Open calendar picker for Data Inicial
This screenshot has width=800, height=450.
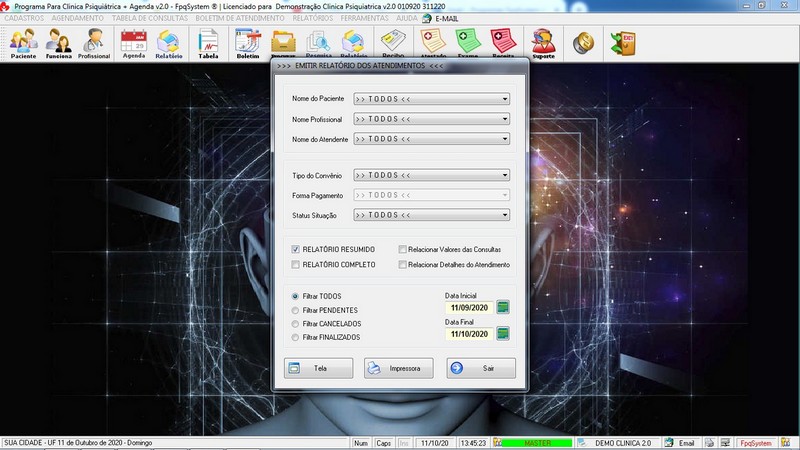click(503, 307)
